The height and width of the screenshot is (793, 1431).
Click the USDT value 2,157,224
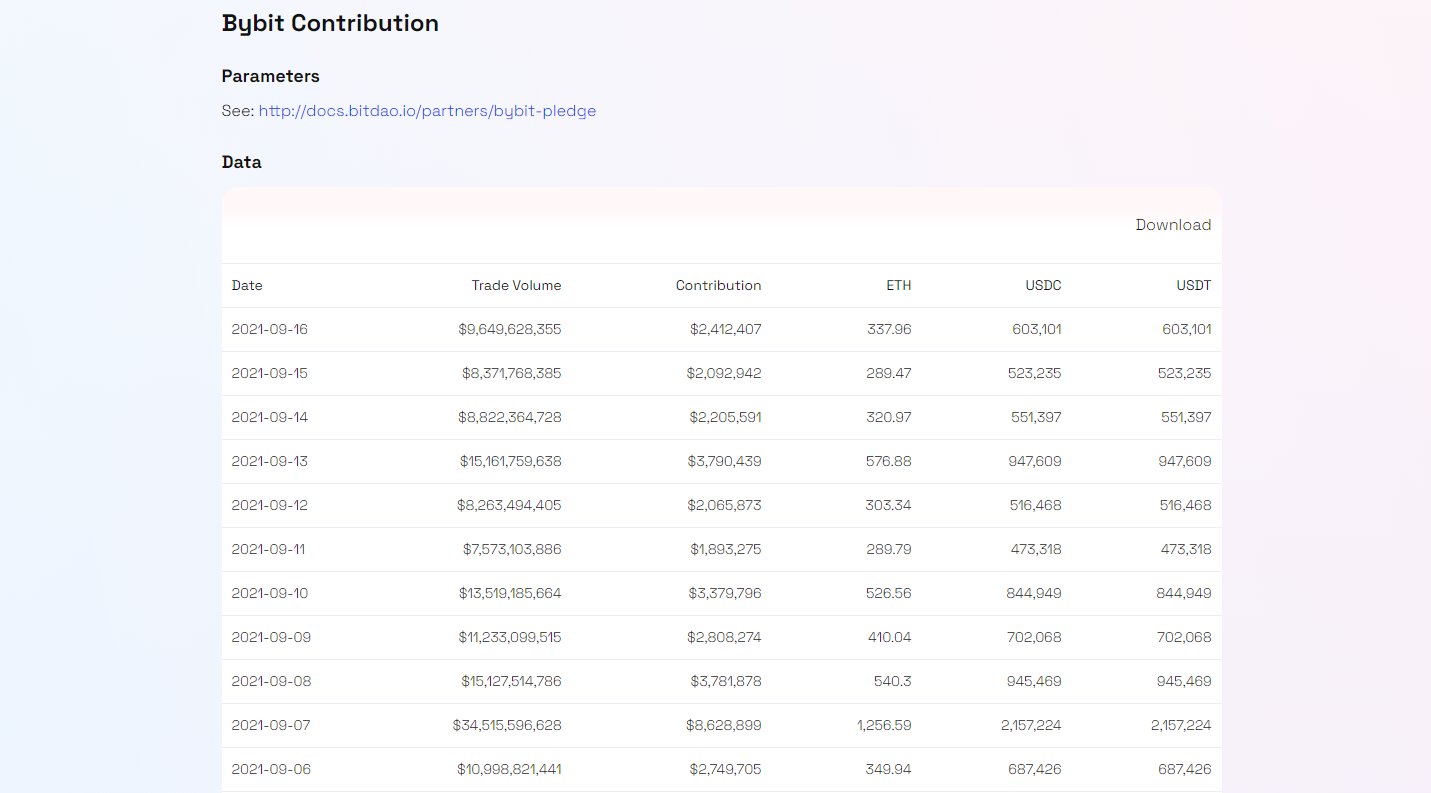tap(1180, 725)
